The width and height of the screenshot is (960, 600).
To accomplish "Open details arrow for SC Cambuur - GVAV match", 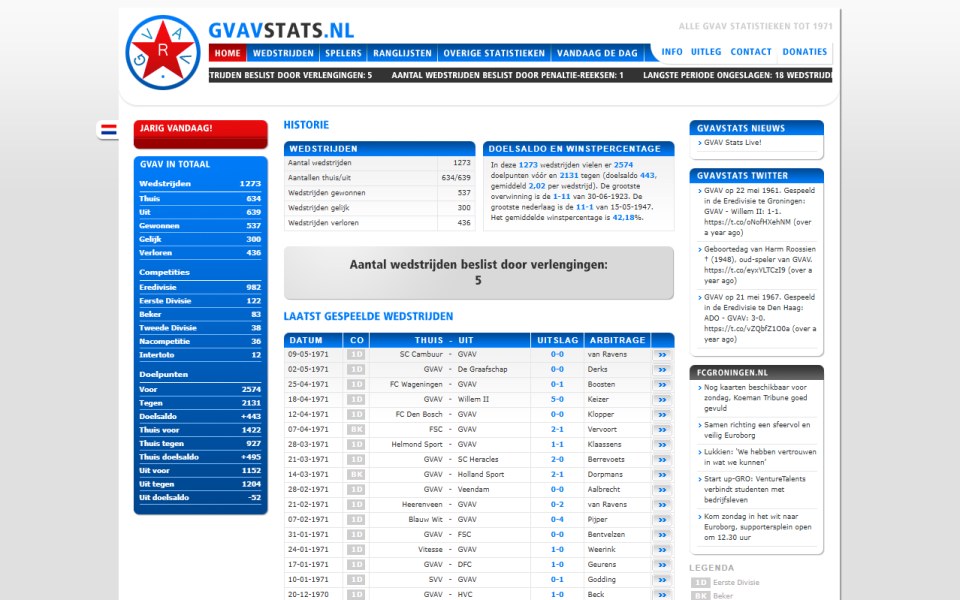I will pos(662,355).
